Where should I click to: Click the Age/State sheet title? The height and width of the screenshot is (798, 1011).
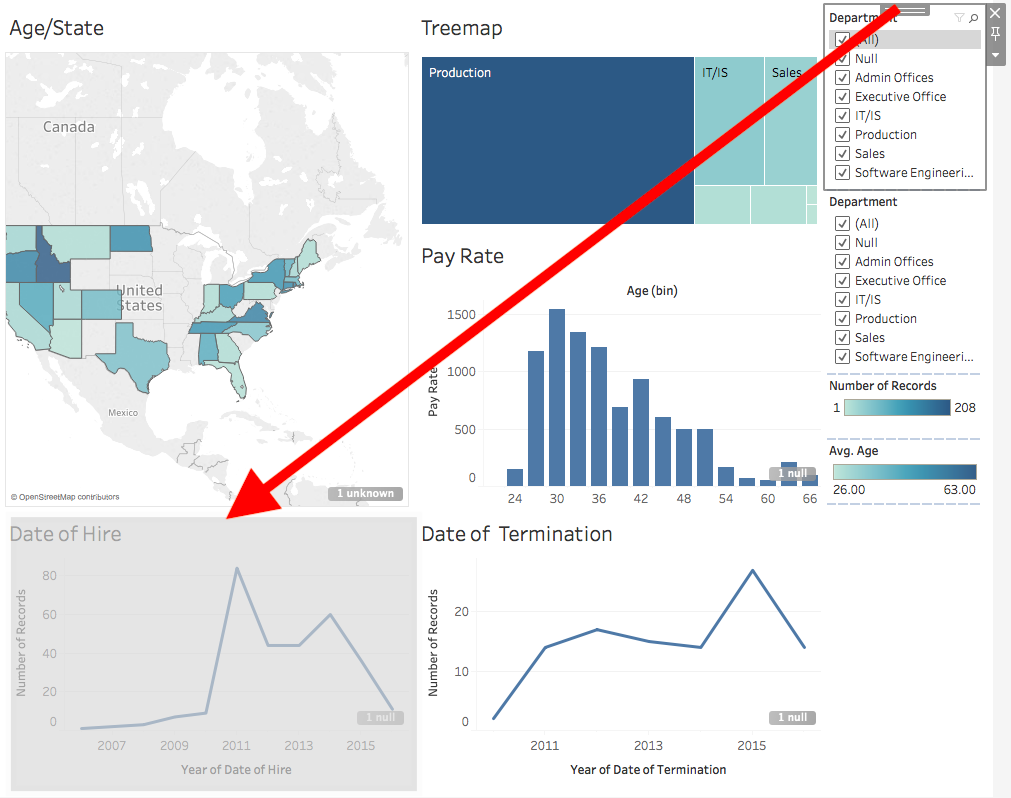pos(57,28)
